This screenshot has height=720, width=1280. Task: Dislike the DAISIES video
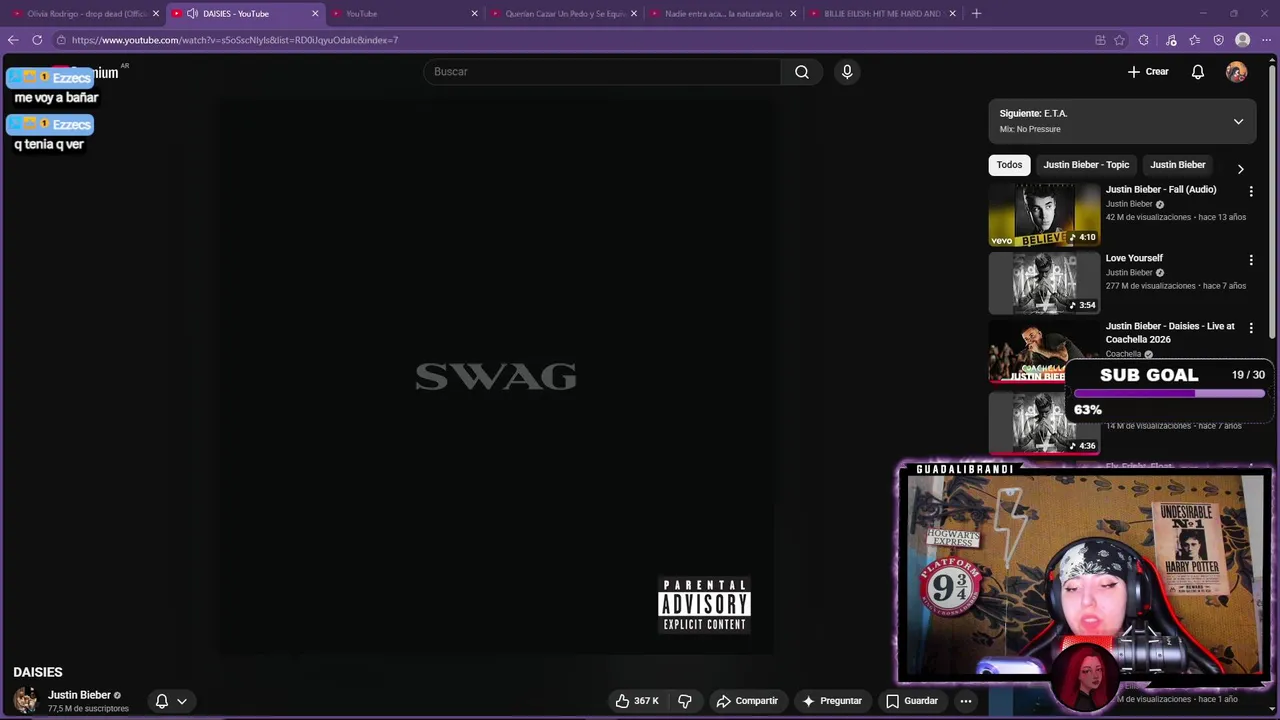pos(685,701)
